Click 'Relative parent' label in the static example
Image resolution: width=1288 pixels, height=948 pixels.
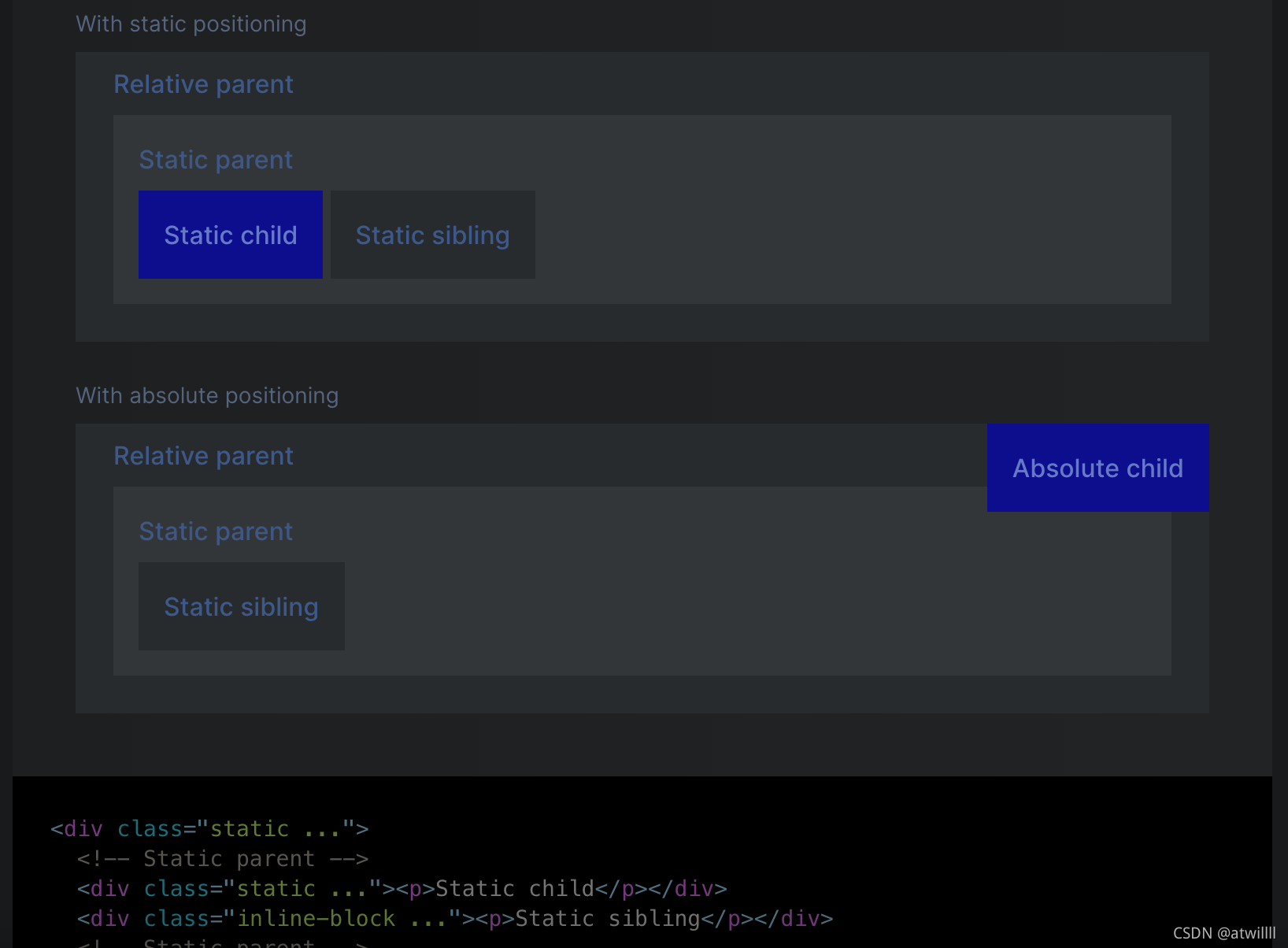[203, 84]
